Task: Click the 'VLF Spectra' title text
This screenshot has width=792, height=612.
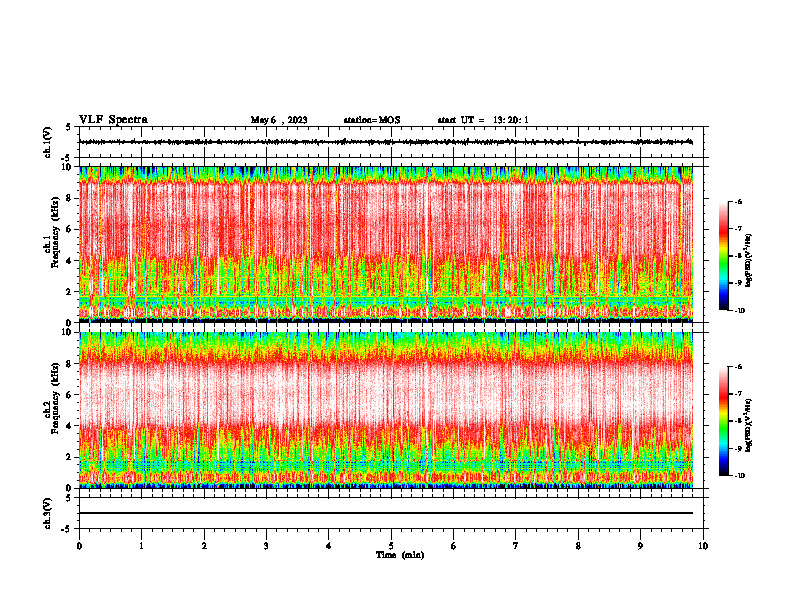Action: click(x=113, y=120)
